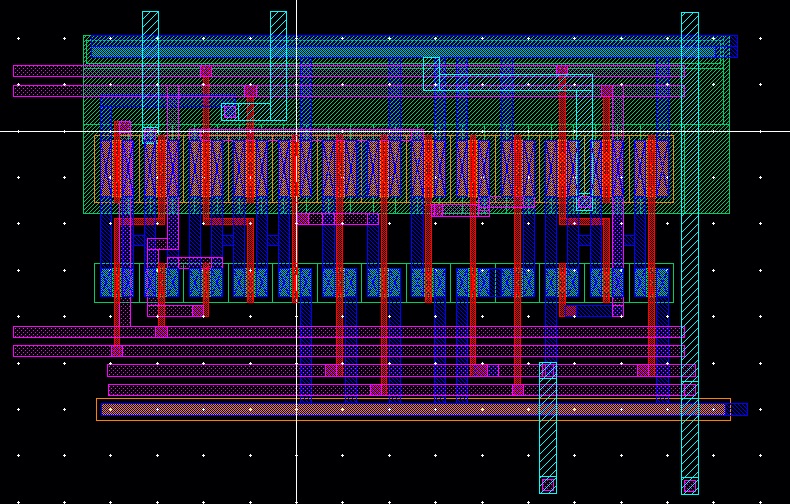The image size is (790, 504).
Task: Select the shorter cyan vertical strip below the rails
Action: 548,427
